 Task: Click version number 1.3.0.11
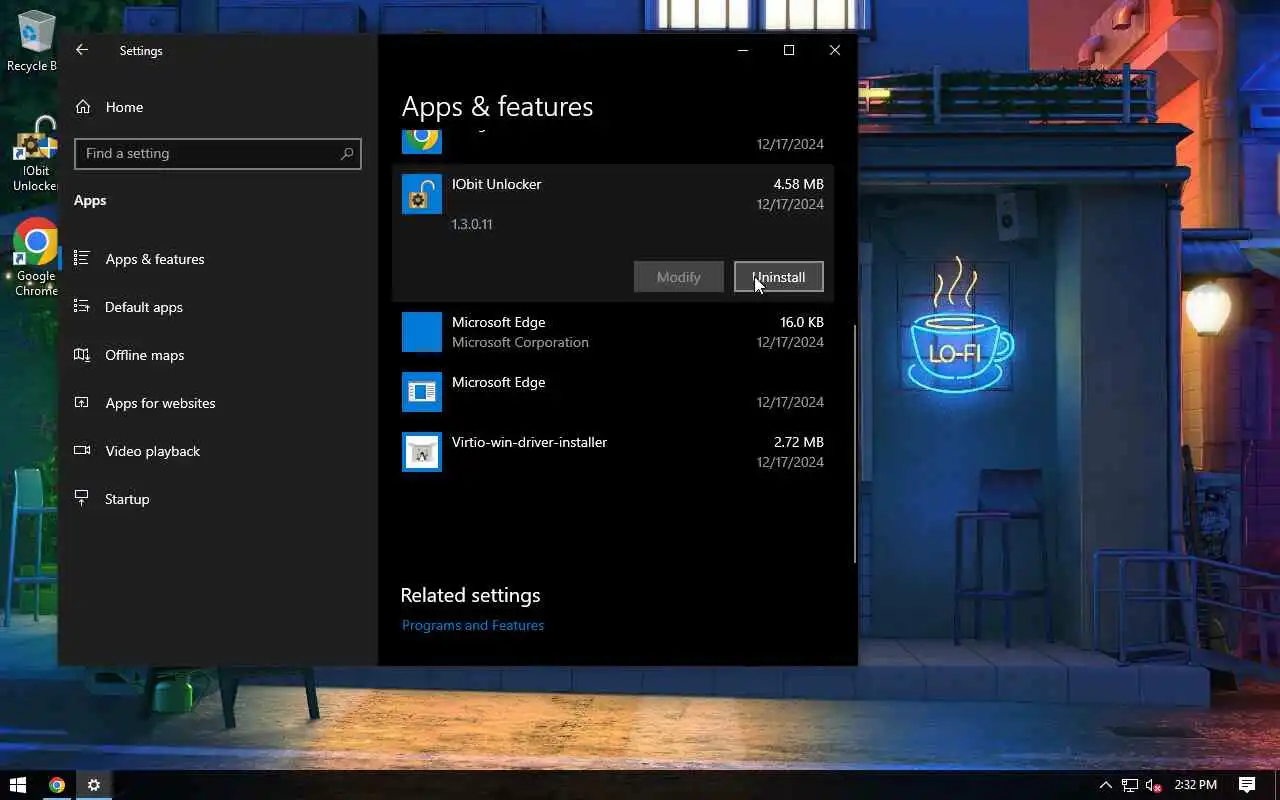pyautogui.click(x=472, y=224)
